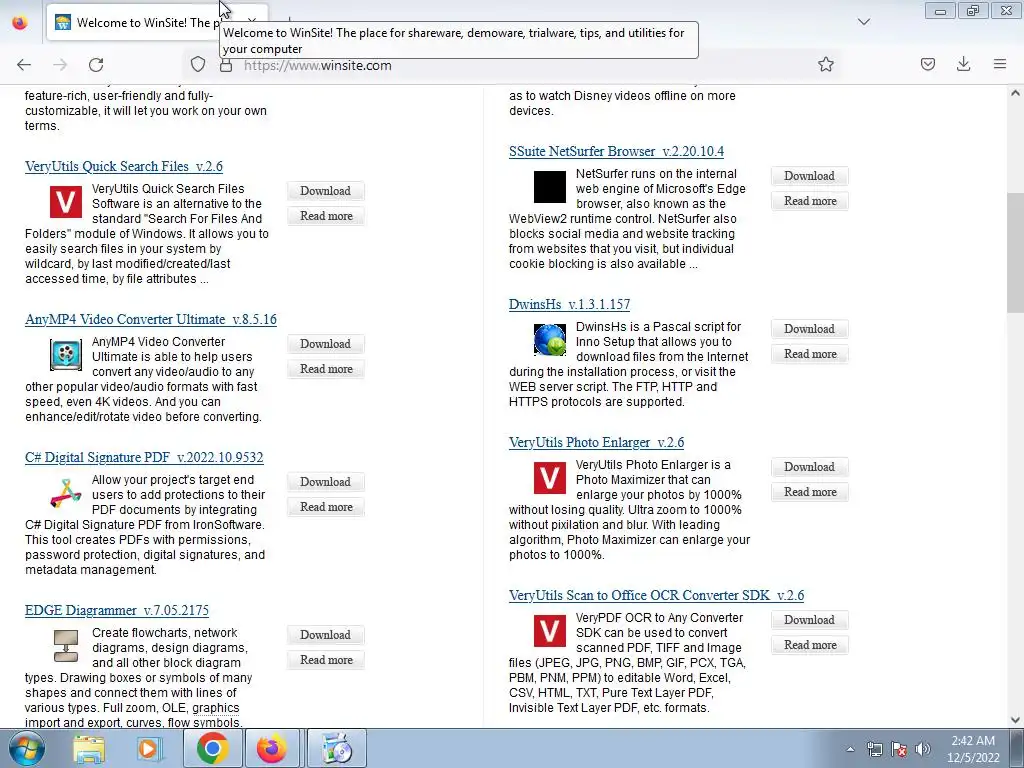This screenshot has height=768, width=1024.
Task: Click the DwinsHs globe download icon
Action: 550,340
